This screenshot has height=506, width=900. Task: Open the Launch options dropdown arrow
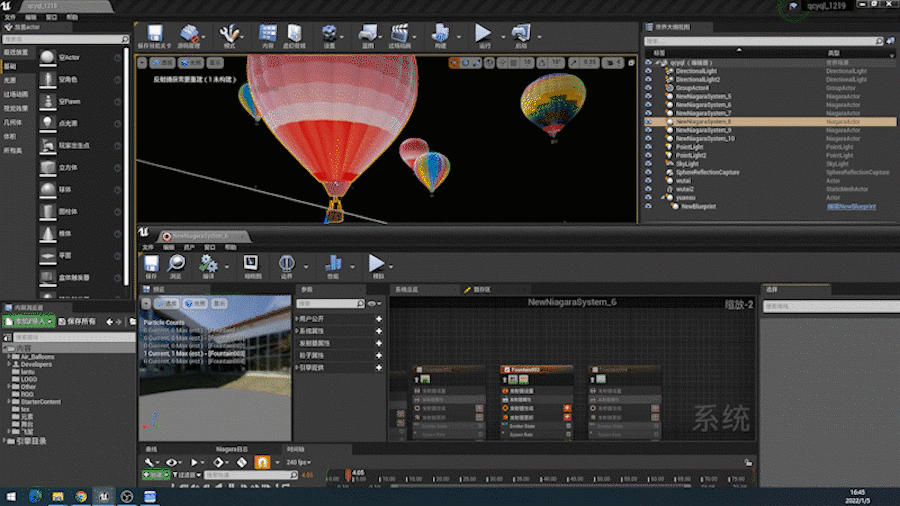pyautogui.click(x=539, y=37)
